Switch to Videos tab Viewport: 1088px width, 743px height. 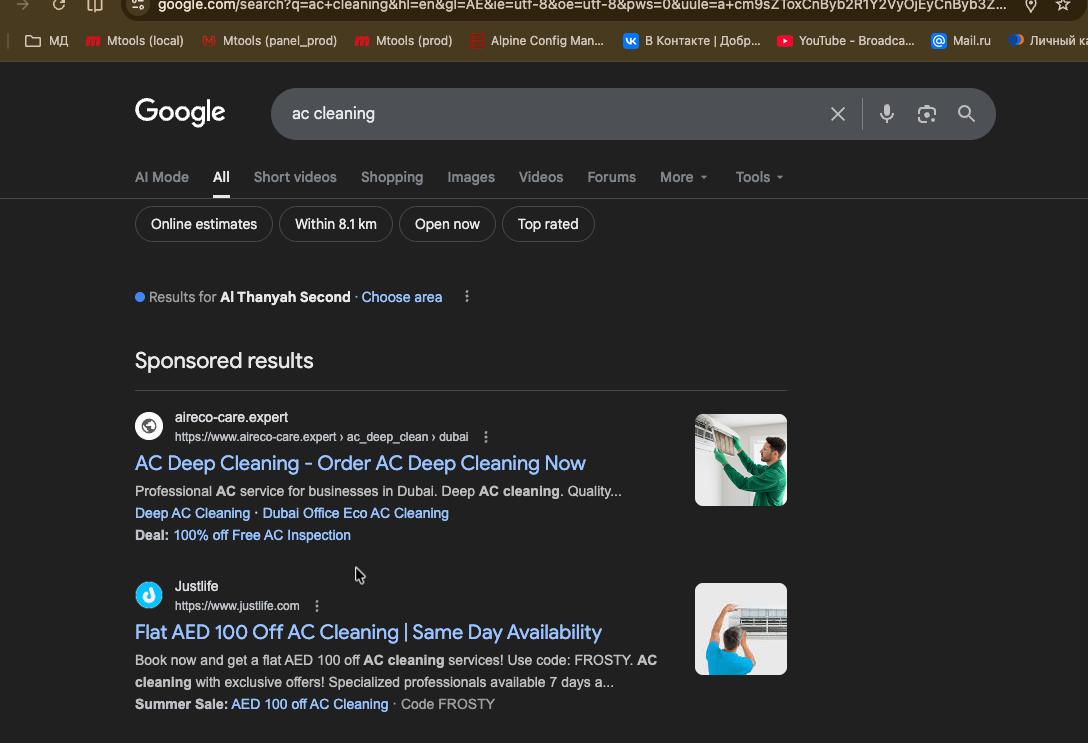click(x=541, y=177)
